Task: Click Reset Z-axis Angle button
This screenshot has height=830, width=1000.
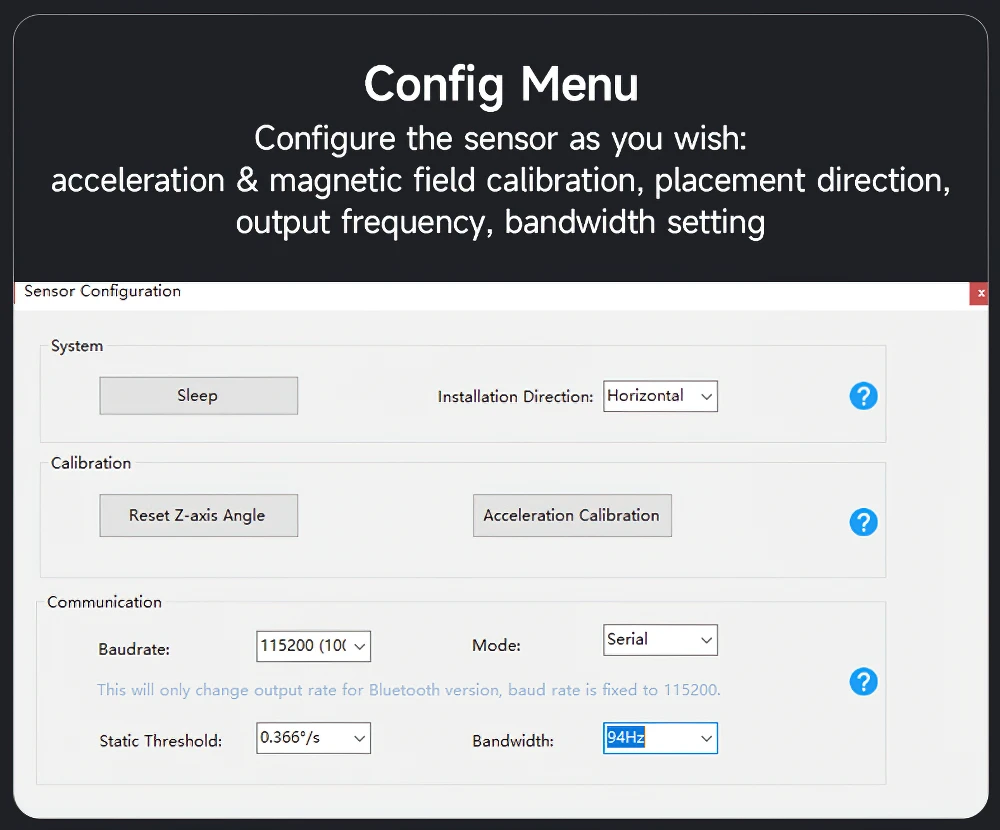Action: click(x=198, y=515)
